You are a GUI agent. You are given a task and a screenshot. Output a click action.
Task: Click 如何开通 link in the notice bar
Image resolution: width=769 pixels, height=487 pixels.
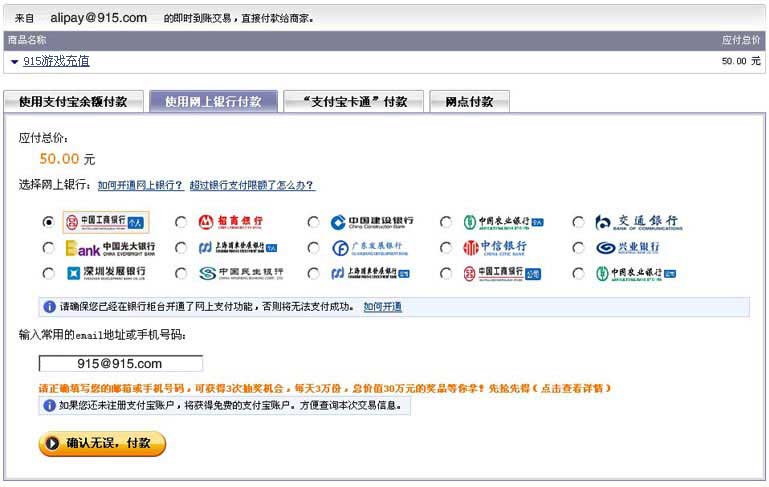383,307
